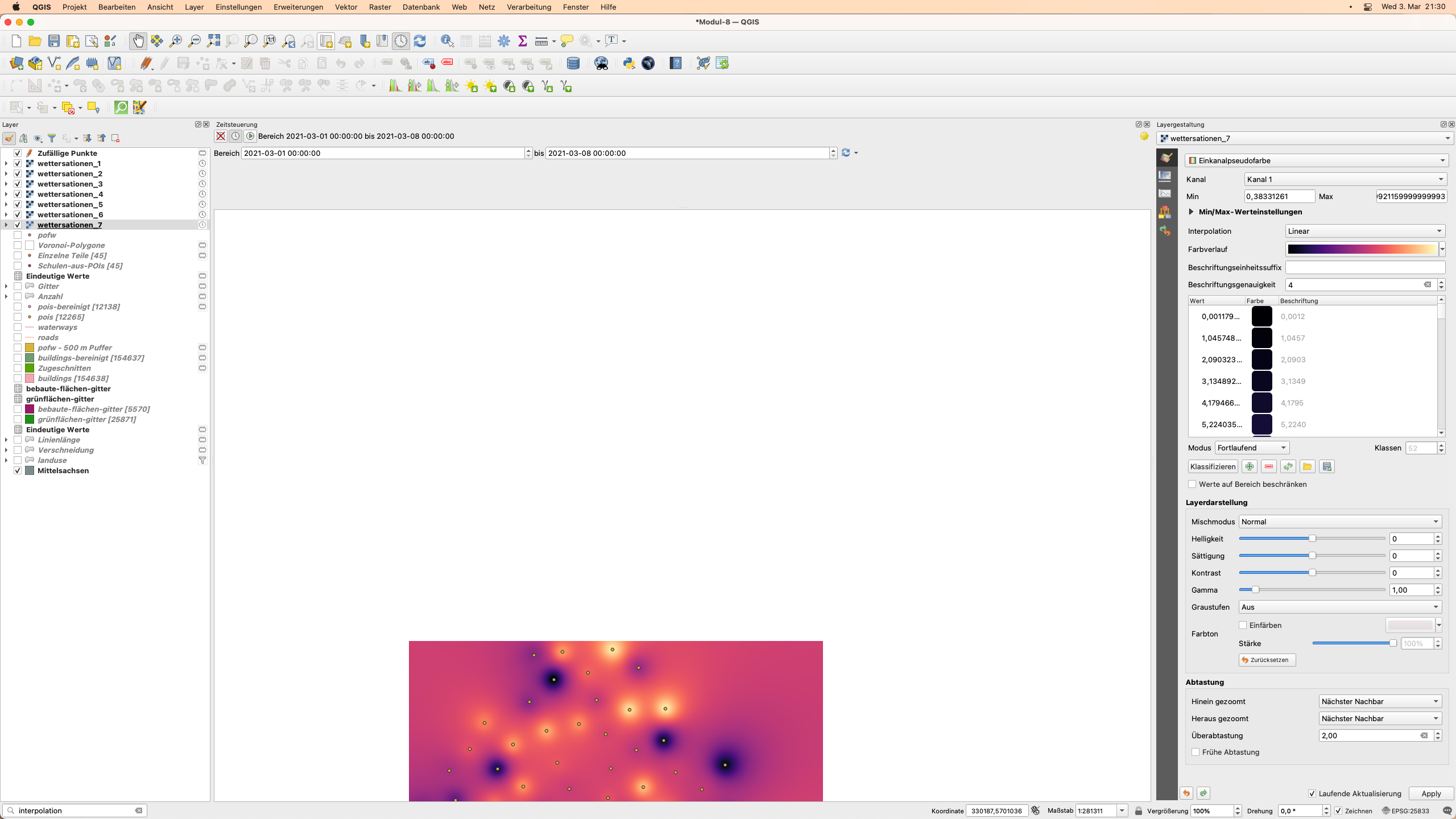Enable Werte auf Bereich beschränken checkbox
1456x819 pixels.
[1192, 484]
